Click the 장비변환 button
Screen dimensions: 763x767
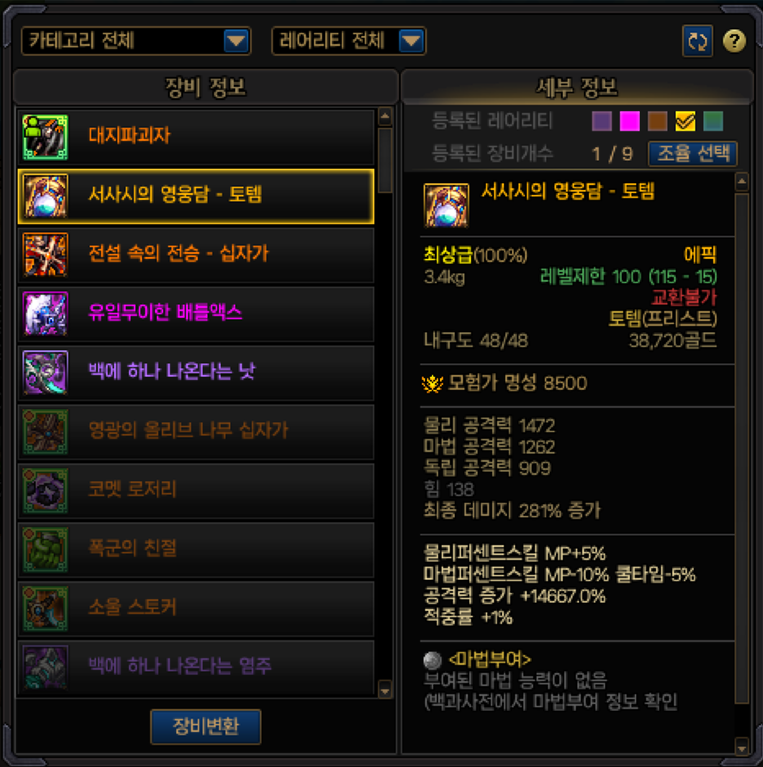(205, 726)
